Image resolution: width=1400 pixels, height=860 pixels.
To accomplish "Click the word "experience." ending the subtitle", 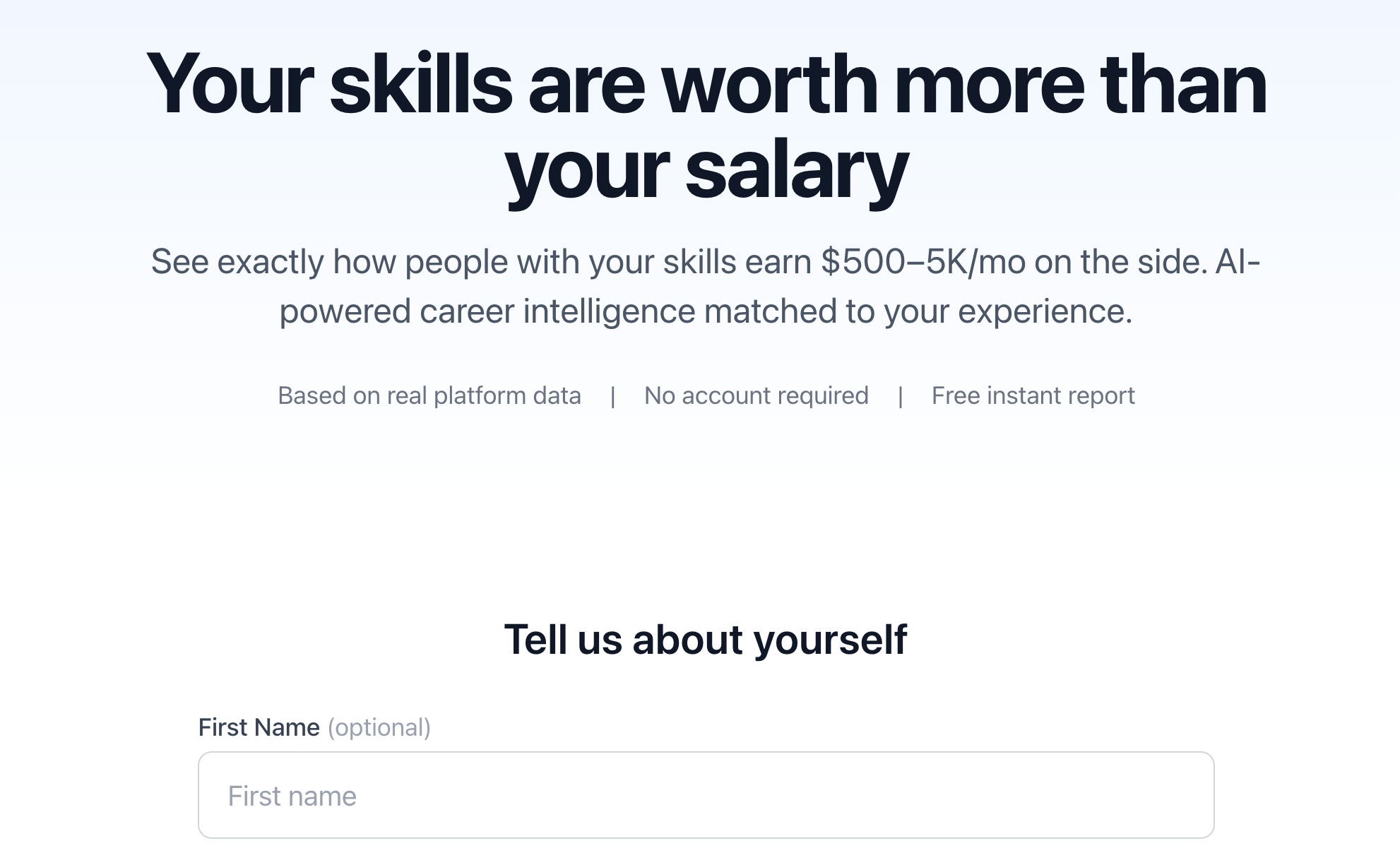I will click(1045, 311).
